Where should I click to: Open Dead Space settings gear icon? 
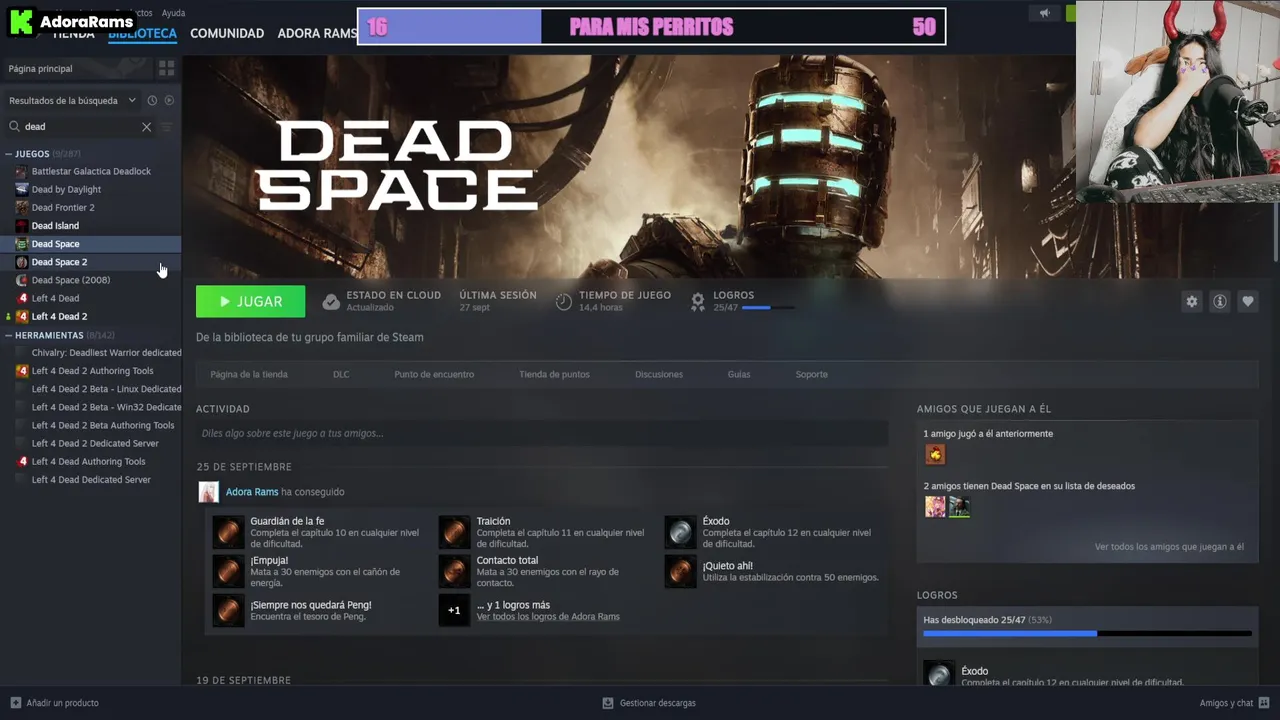[x=1191, y=301]
